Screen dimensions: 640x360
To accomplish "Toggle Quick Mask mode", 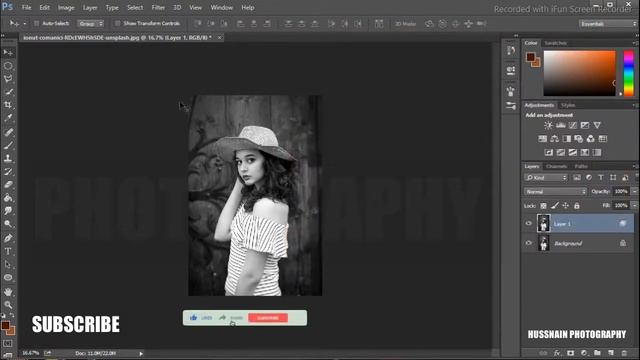I will [8, 343].
